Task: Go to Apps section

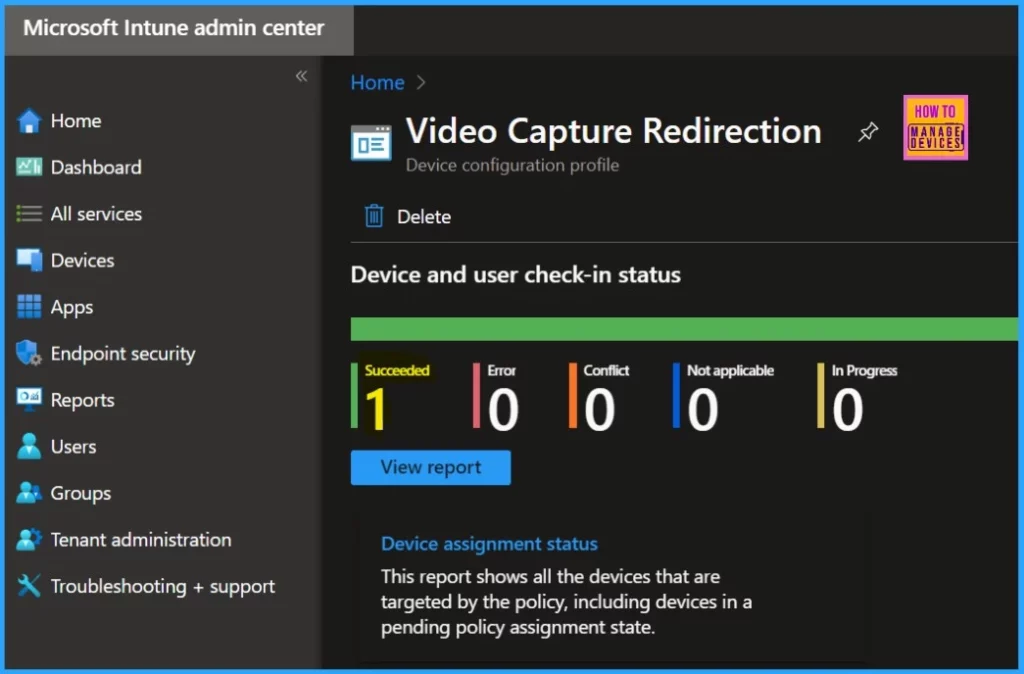Action: 72,307
